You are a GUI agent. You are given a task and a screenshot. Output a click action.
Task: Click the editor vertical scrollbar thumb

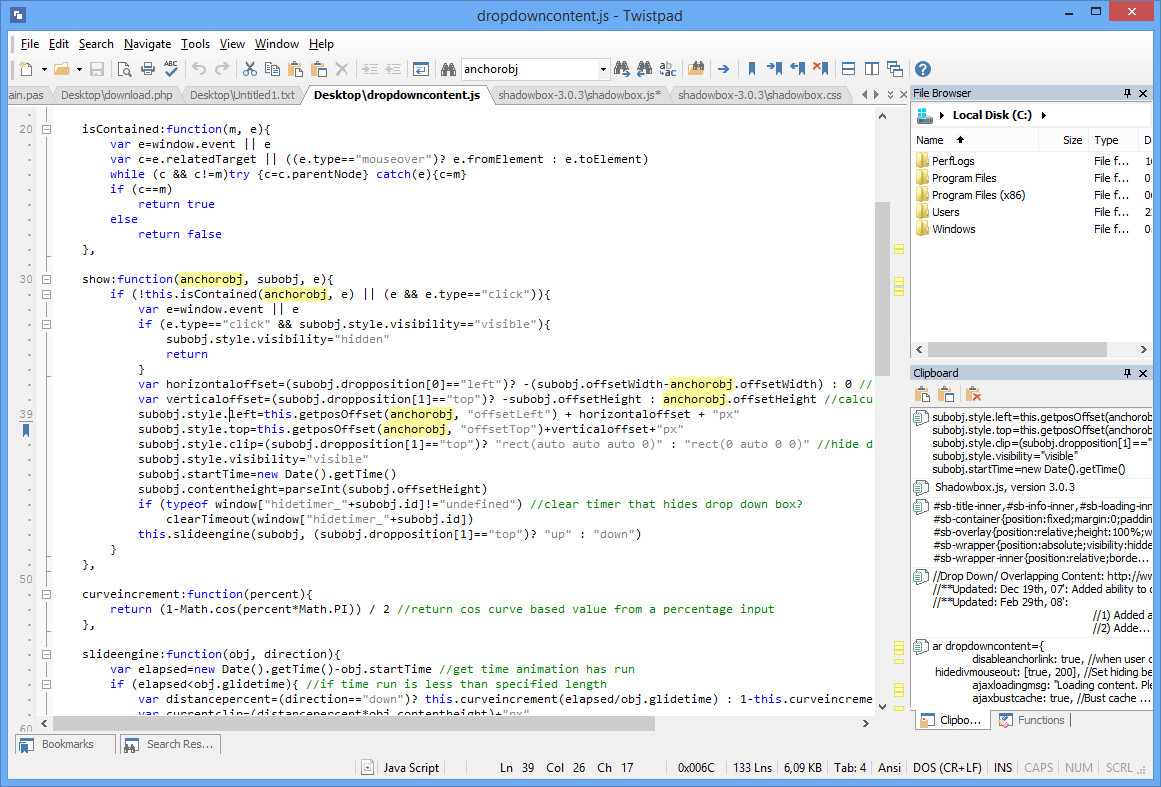(882, 289)
